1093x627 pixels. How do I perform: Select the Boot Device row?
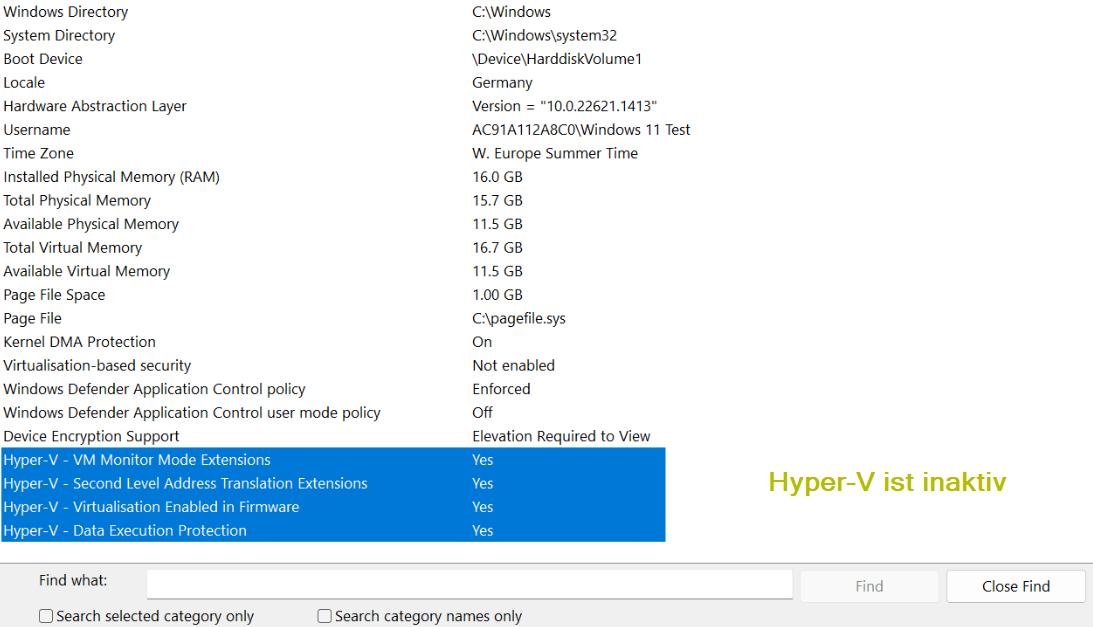pos(43,59)
